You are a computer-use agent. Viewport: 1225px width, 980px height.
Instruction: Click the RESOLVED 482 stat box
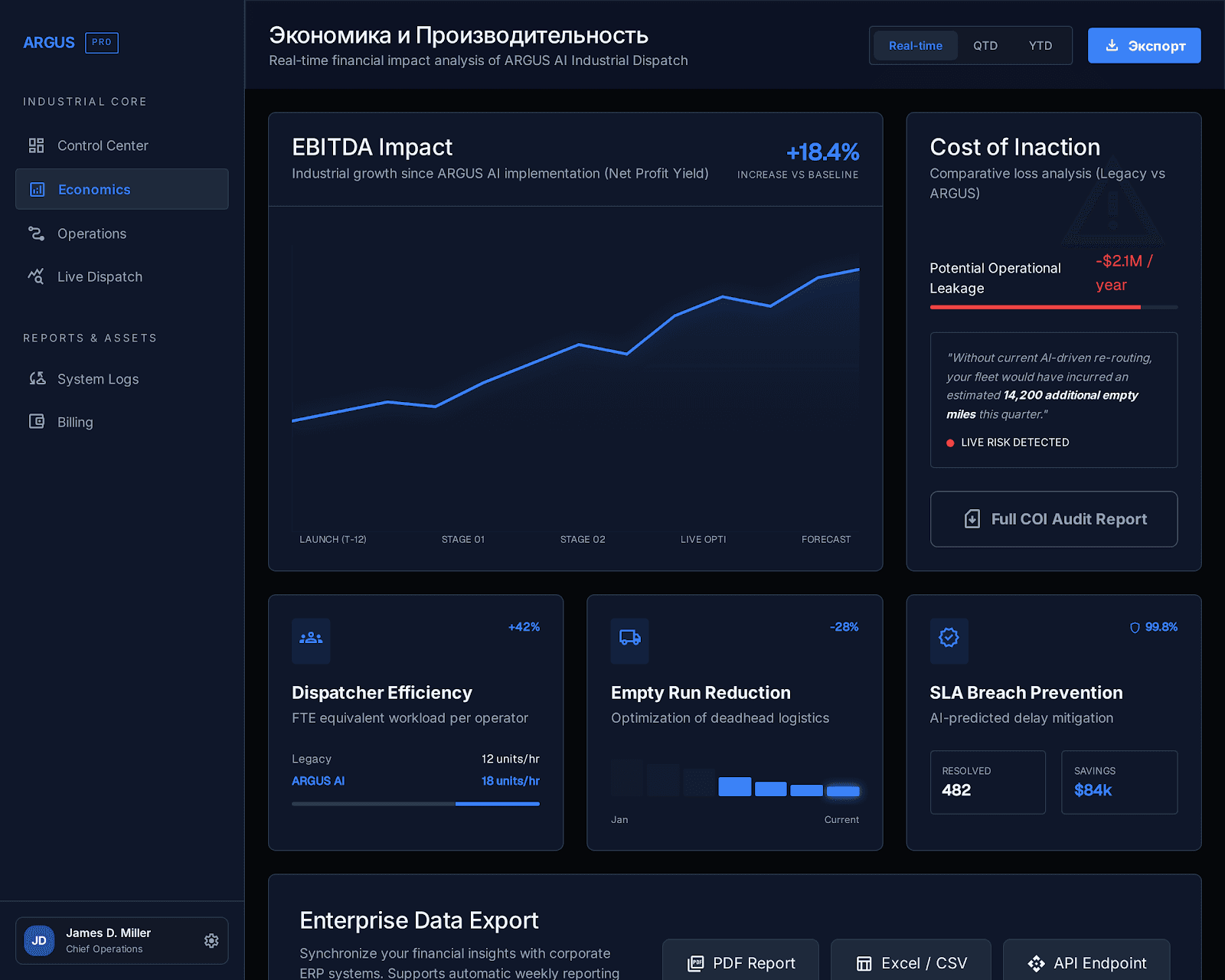click(988, 782)
